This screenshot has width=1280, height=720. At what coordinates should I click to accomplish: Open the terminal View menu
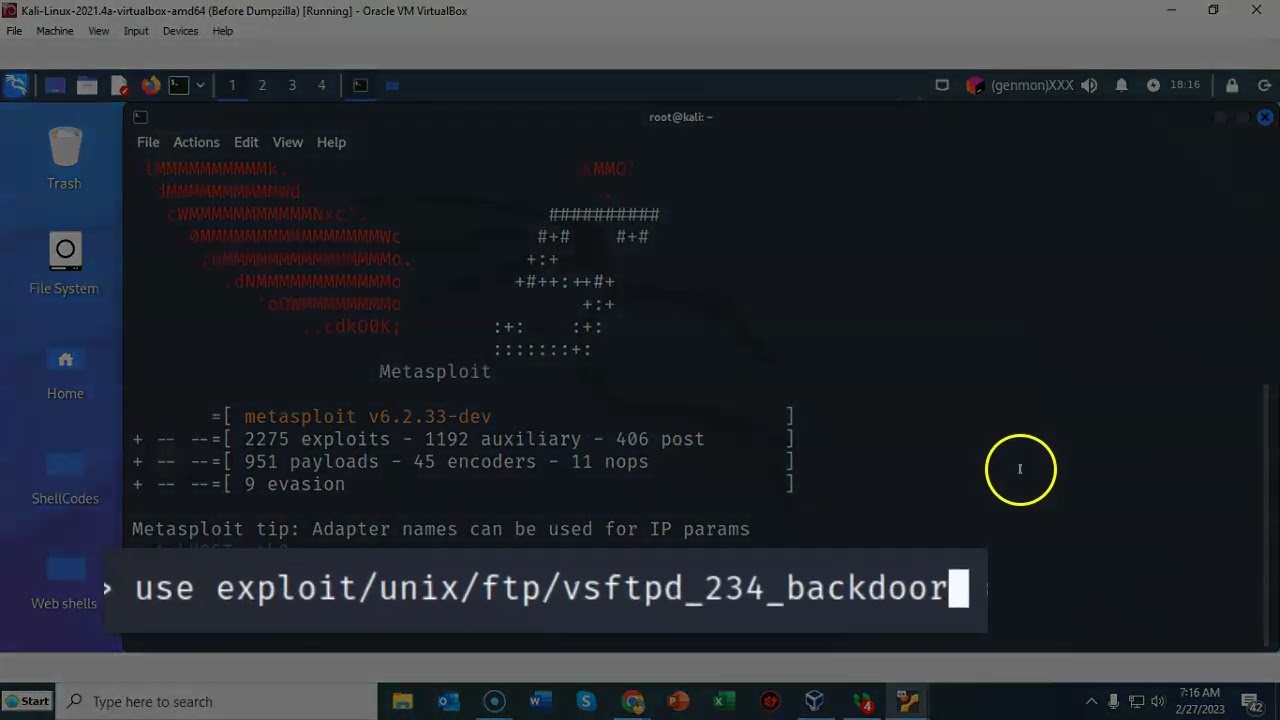click(x=287, y=142)
